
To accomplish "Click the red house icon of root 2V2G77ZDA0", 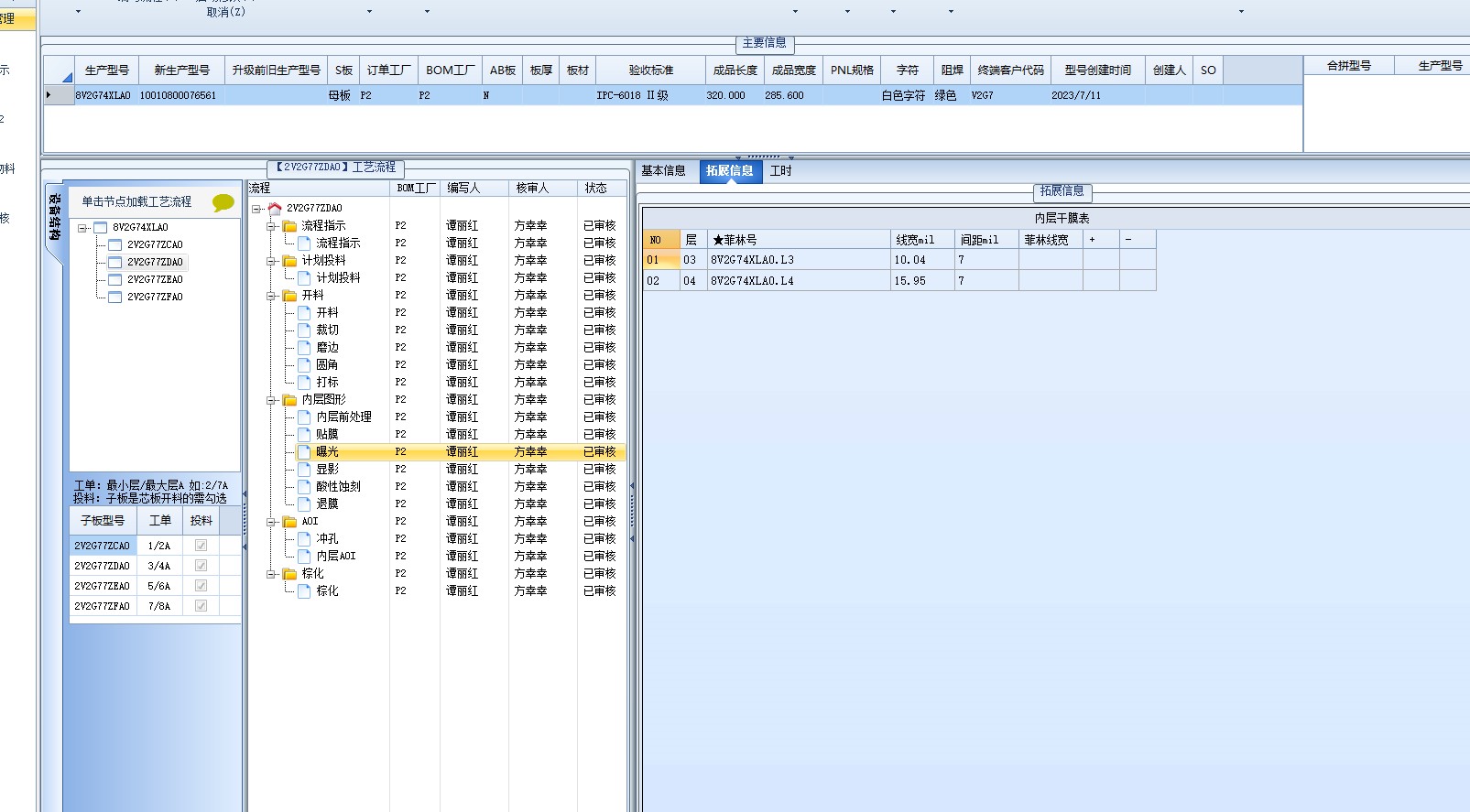I will click(x=274, y=209).
